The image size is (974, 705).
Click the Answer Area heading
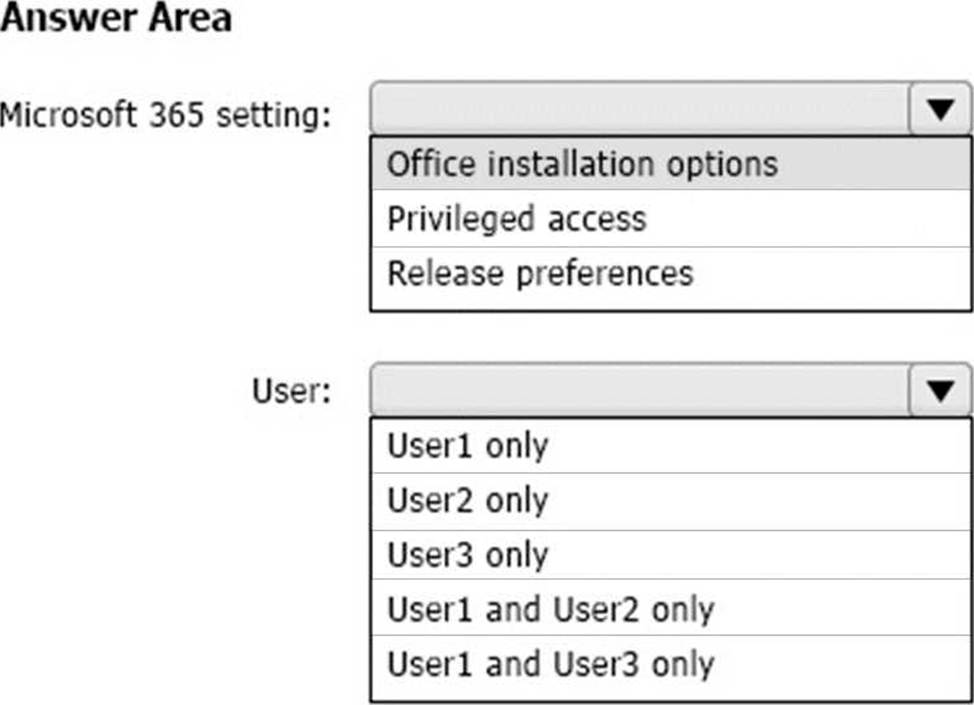click(x=116, y=17)
